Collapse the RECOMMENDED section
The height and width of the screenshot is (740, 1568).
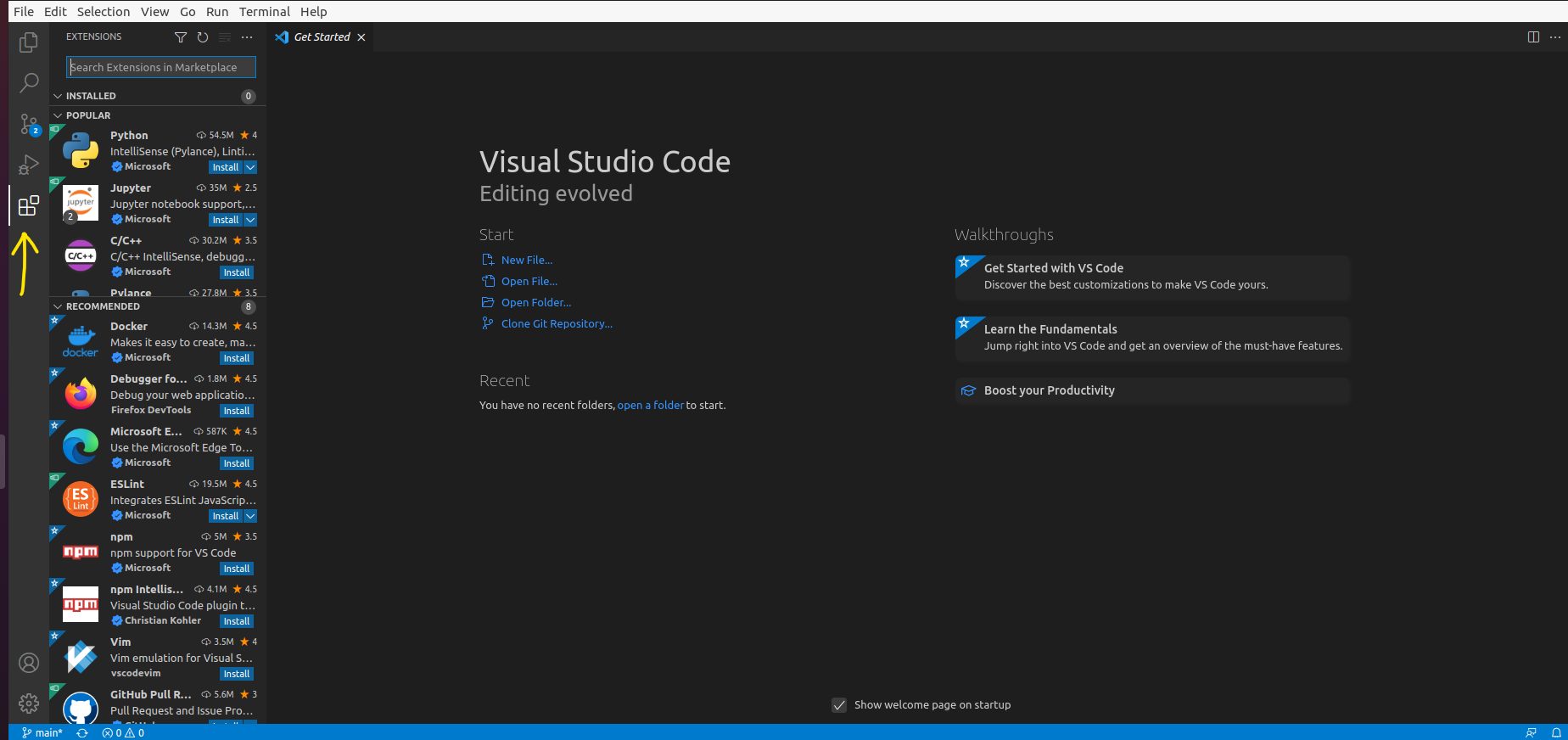(x=157, y=306)
